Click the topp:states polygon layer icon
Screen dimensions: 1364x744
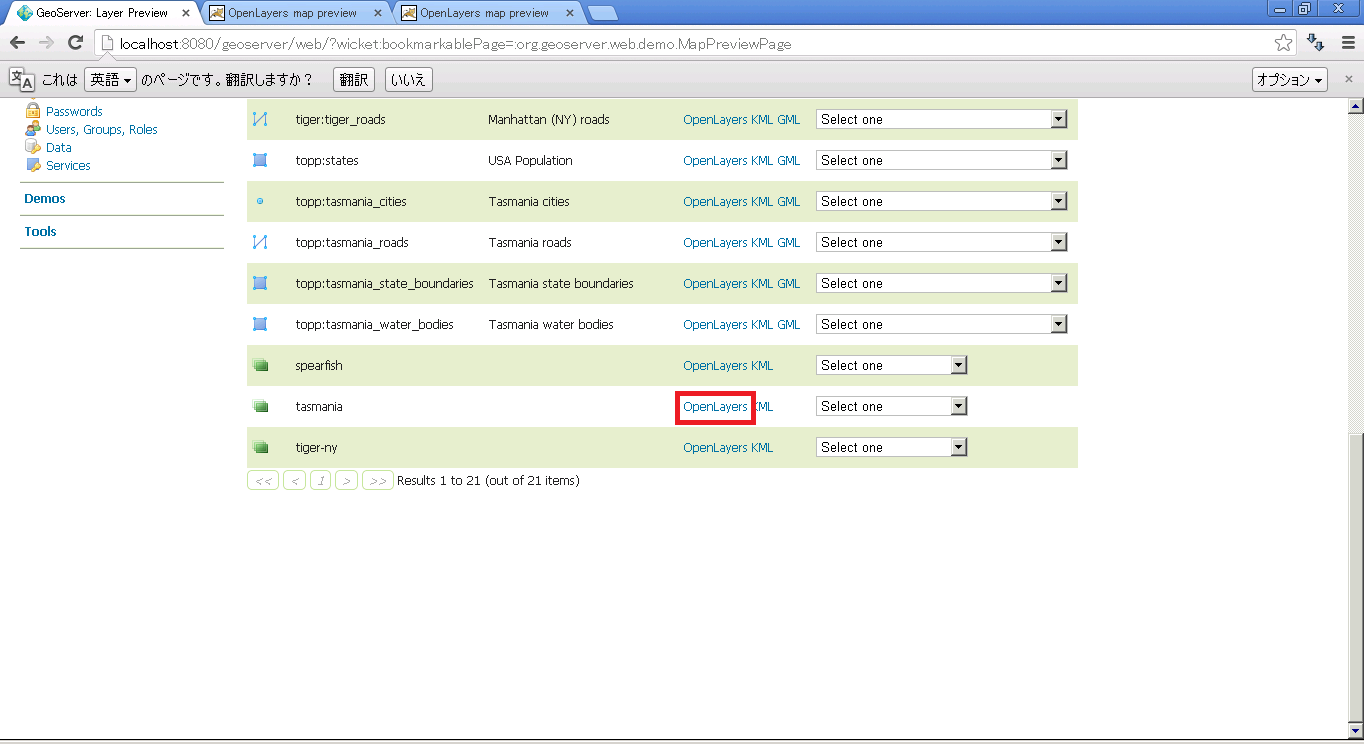coord(260,160)
